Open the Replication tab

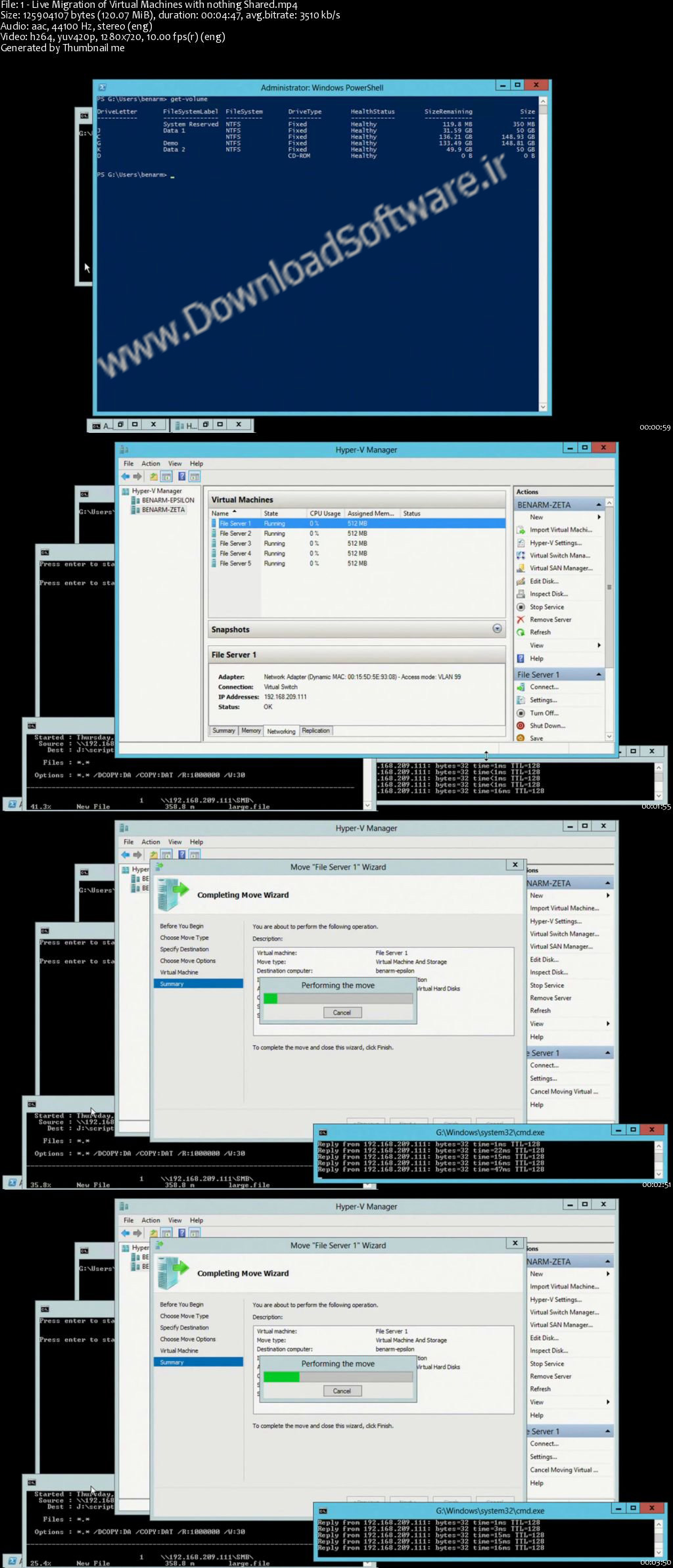(316, 730)
